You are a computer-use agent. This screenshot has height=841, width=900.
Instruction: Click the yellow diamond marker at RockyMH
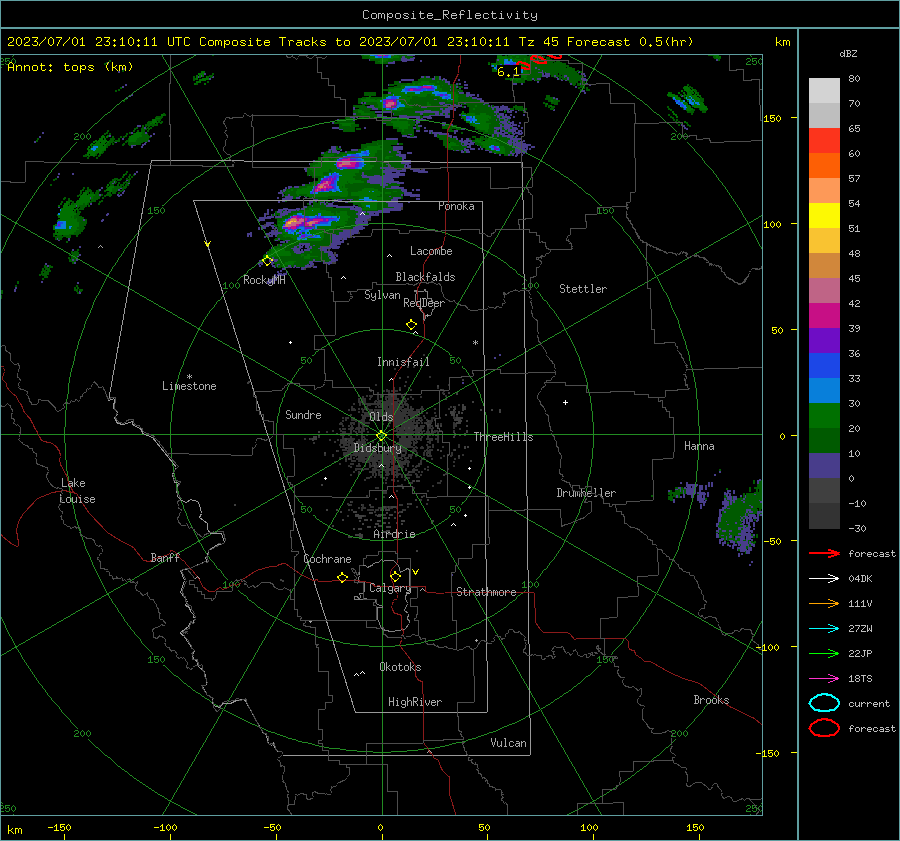(x=267, y=261)
